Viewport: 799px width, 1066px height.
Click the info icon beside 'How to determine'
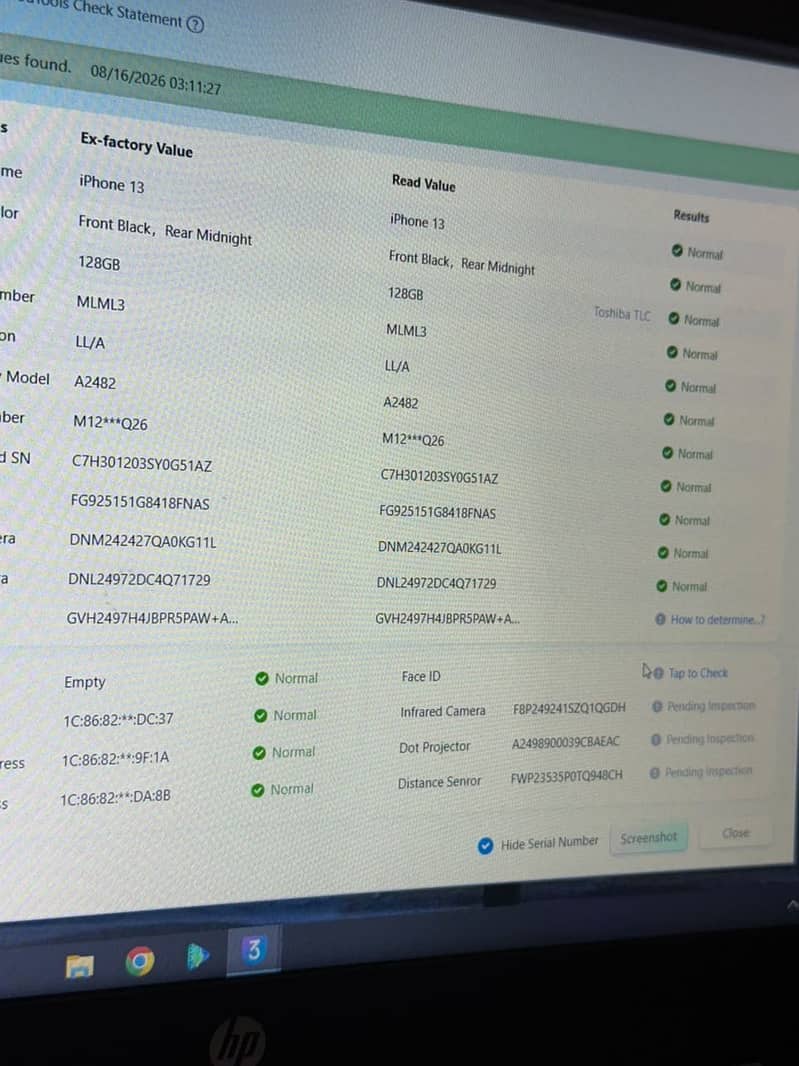[x=660, y=619]
